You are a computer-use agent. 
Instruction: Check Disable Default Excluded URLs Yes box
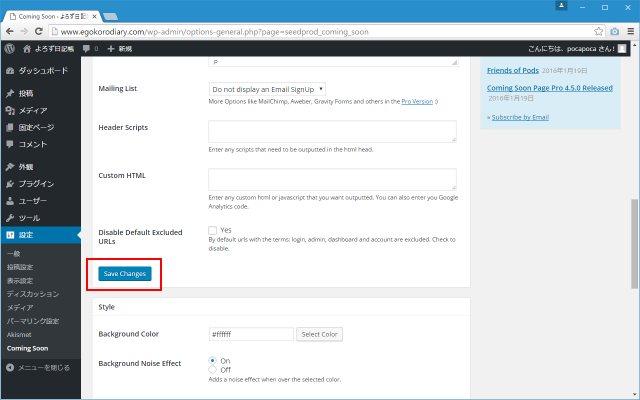click(212, 230)
